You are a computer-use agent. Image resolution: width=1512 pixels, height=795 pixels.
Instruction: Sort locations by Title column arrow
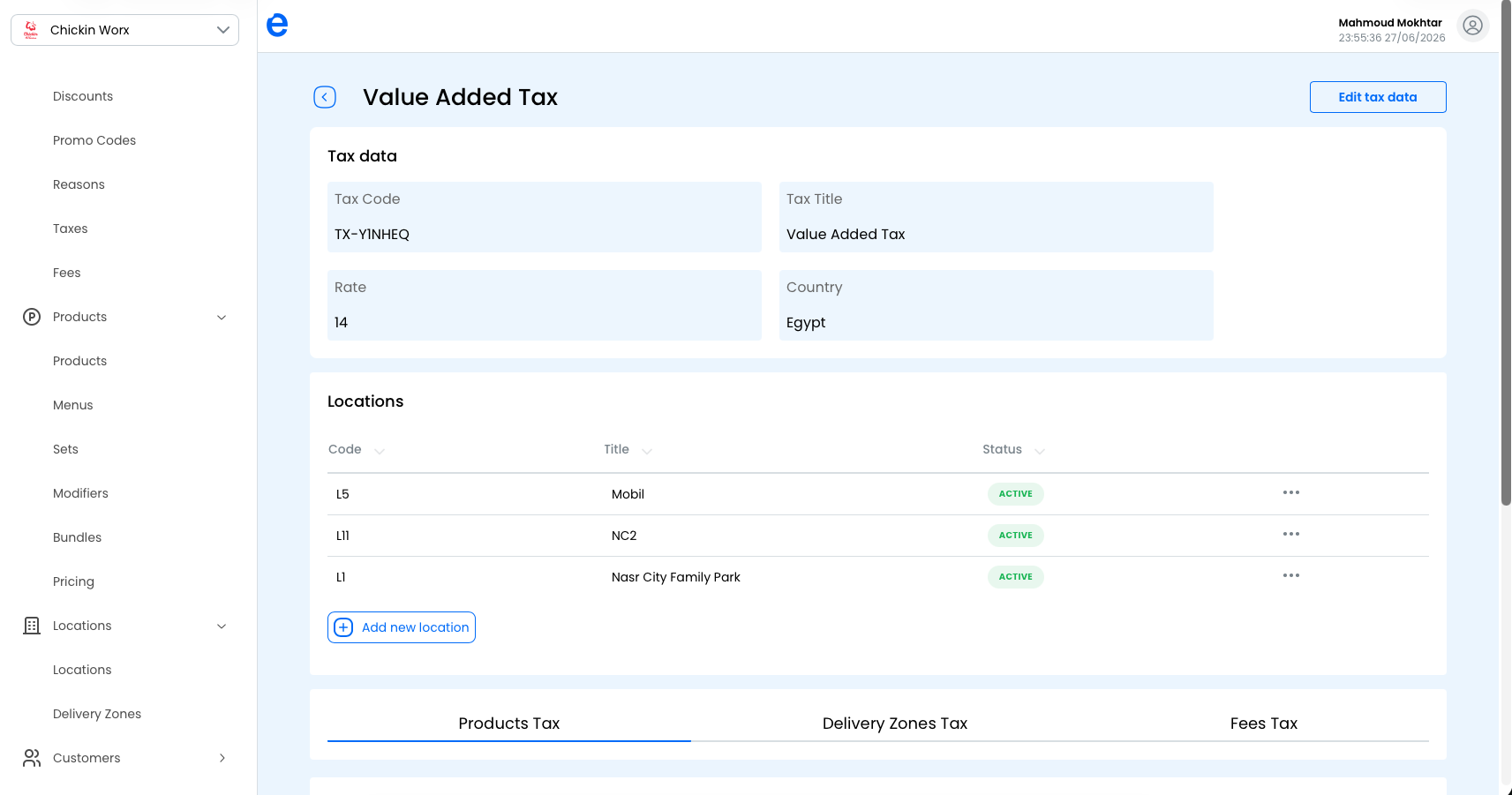click(647, 451)
